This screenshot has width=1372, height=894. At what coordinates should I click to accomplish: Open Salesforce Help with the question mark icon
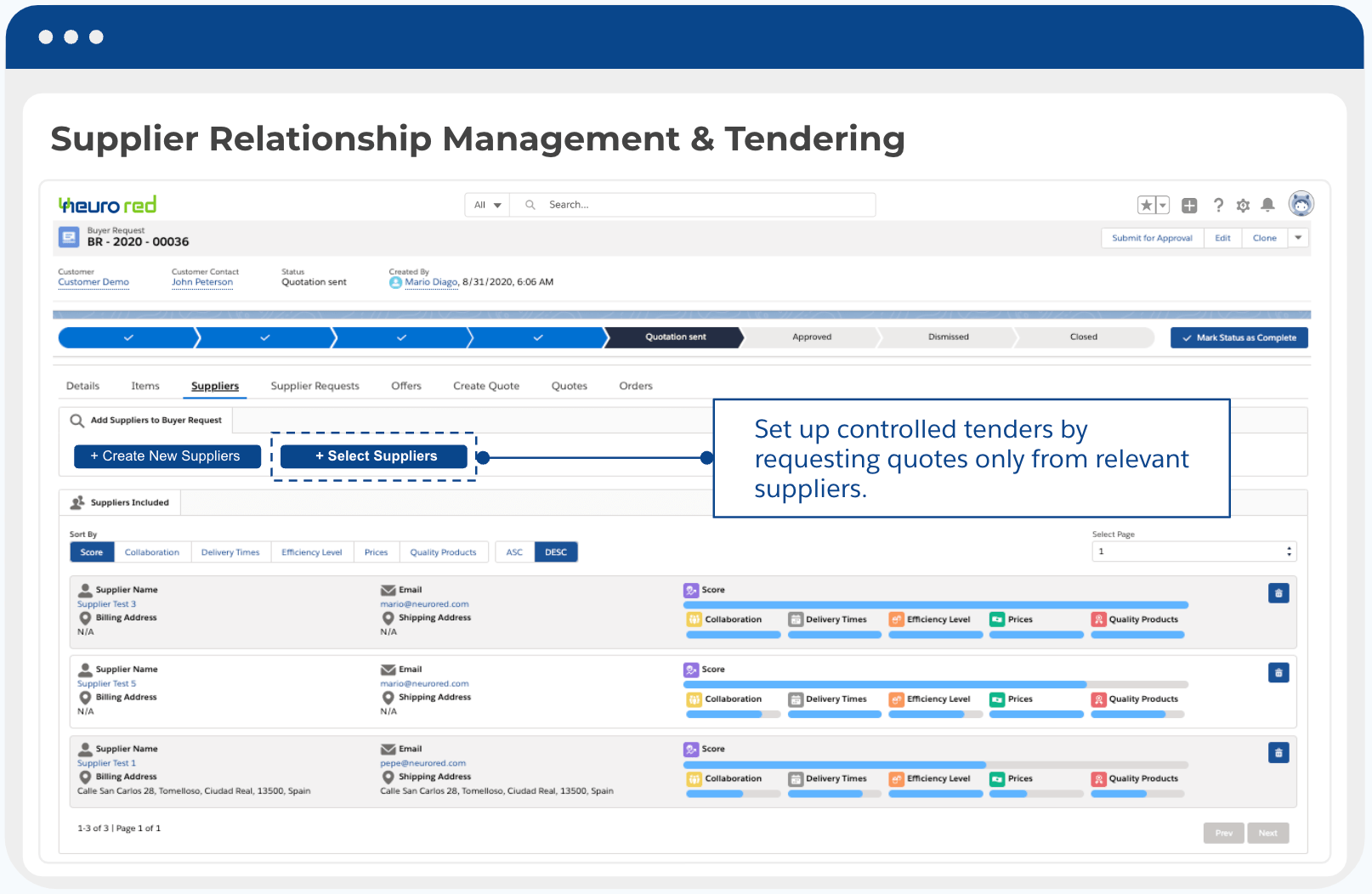(x=1217, y=205)
